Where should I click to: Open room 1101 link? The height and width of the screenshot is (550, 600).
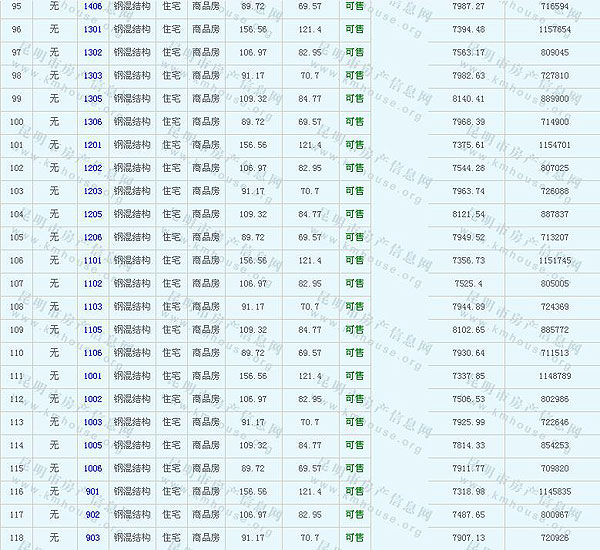(92, 260)
